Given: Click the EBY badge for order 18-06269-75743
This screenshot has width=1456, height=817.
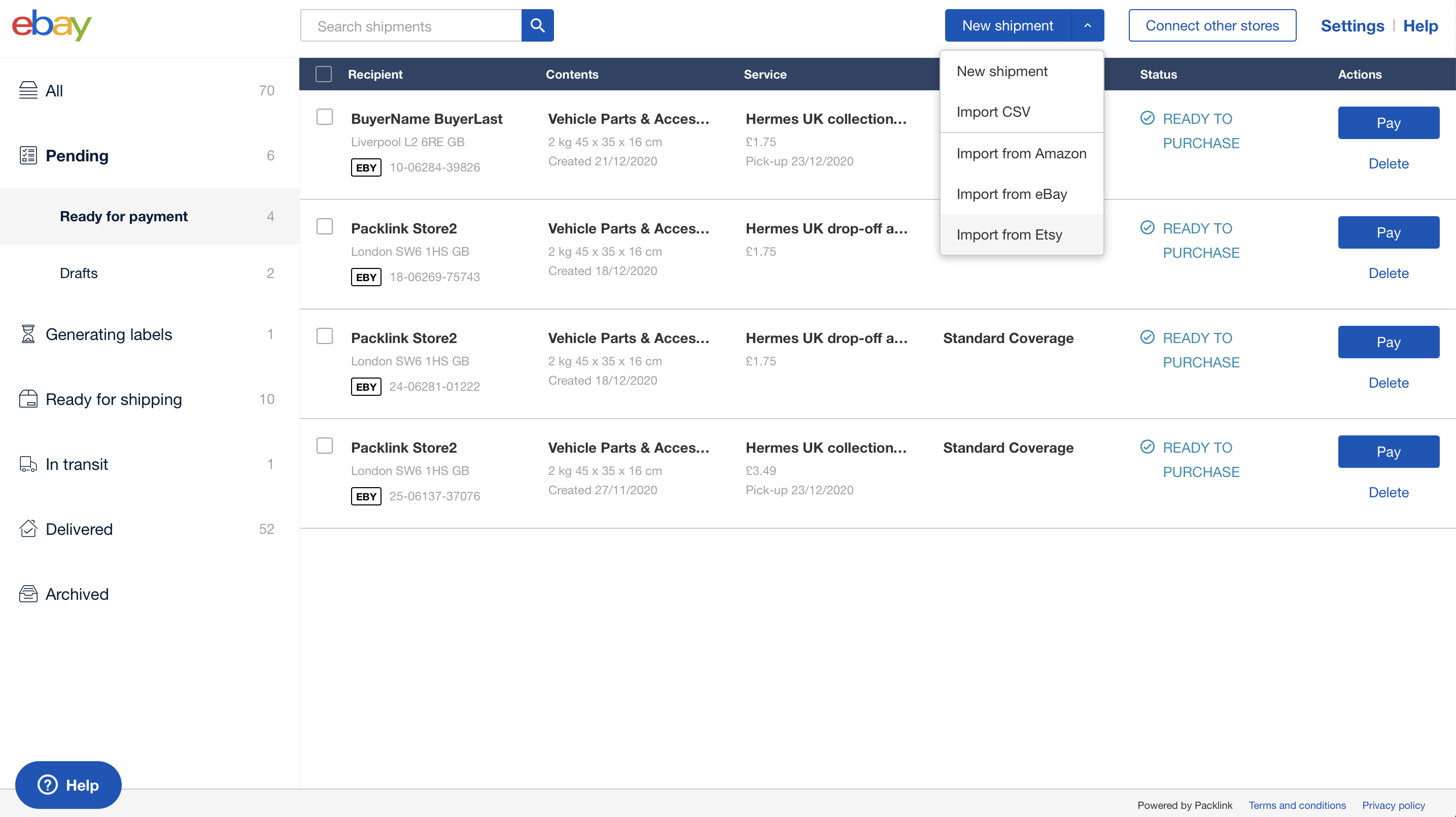Looking at the screenshot, I should pyautogui.click(x=366, y=277).
